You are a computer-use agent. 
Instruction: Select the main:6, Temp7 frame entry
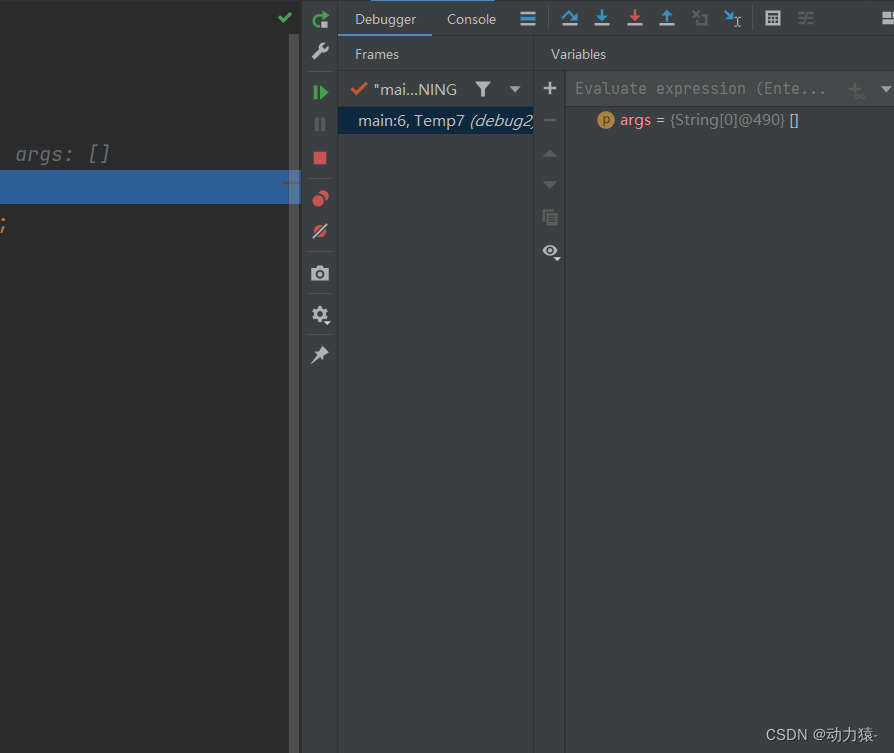point(435,120)
